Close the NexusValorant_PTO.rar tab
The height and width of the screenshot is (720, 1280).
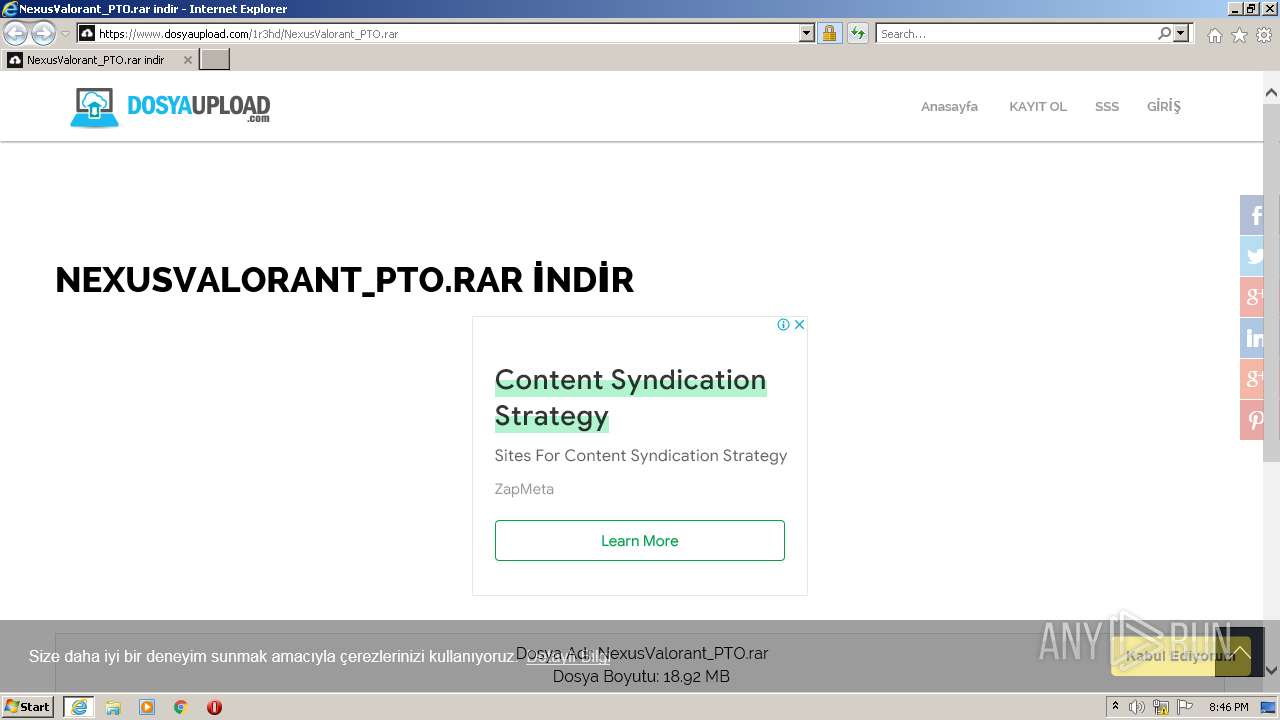[x=187, y=60]
